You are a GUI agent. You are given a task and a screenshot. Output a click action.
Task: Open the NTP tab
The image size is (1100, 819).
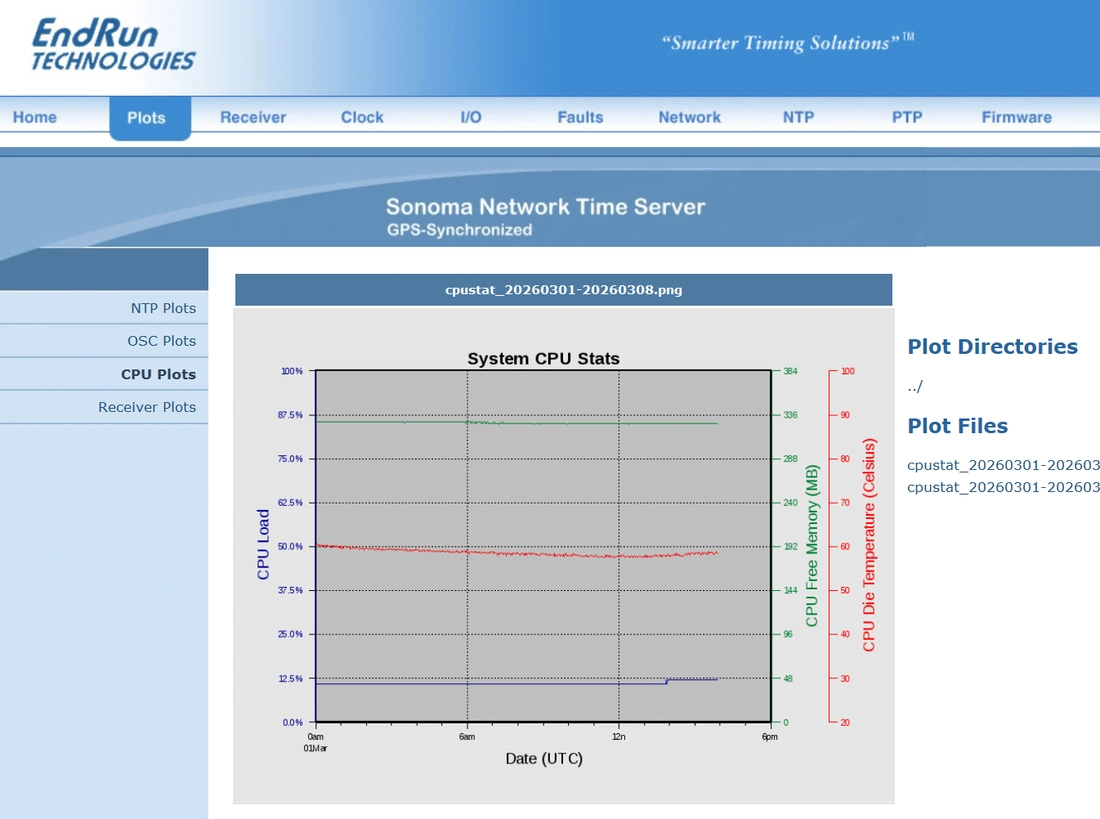tap(798, 117)
